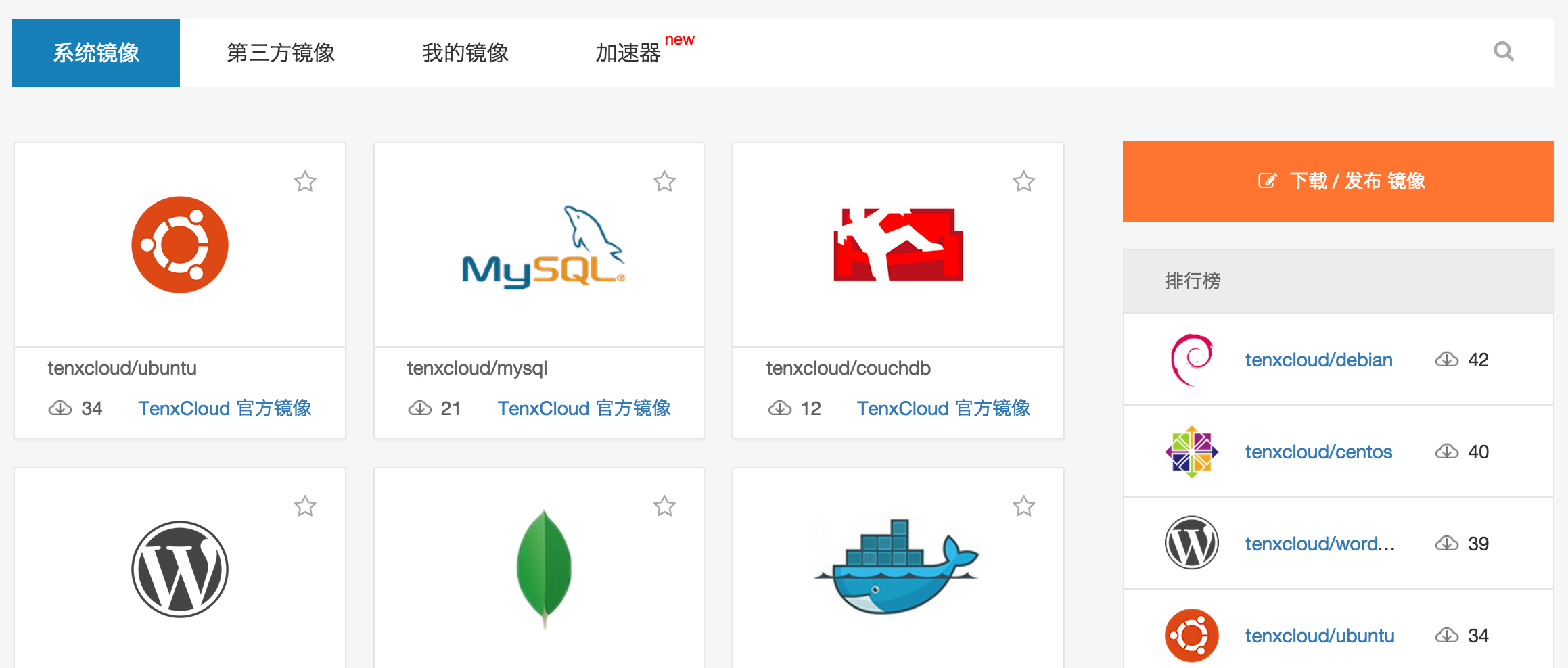
Task: Select the CouchDB red couch logo
Action: (898, 244)
